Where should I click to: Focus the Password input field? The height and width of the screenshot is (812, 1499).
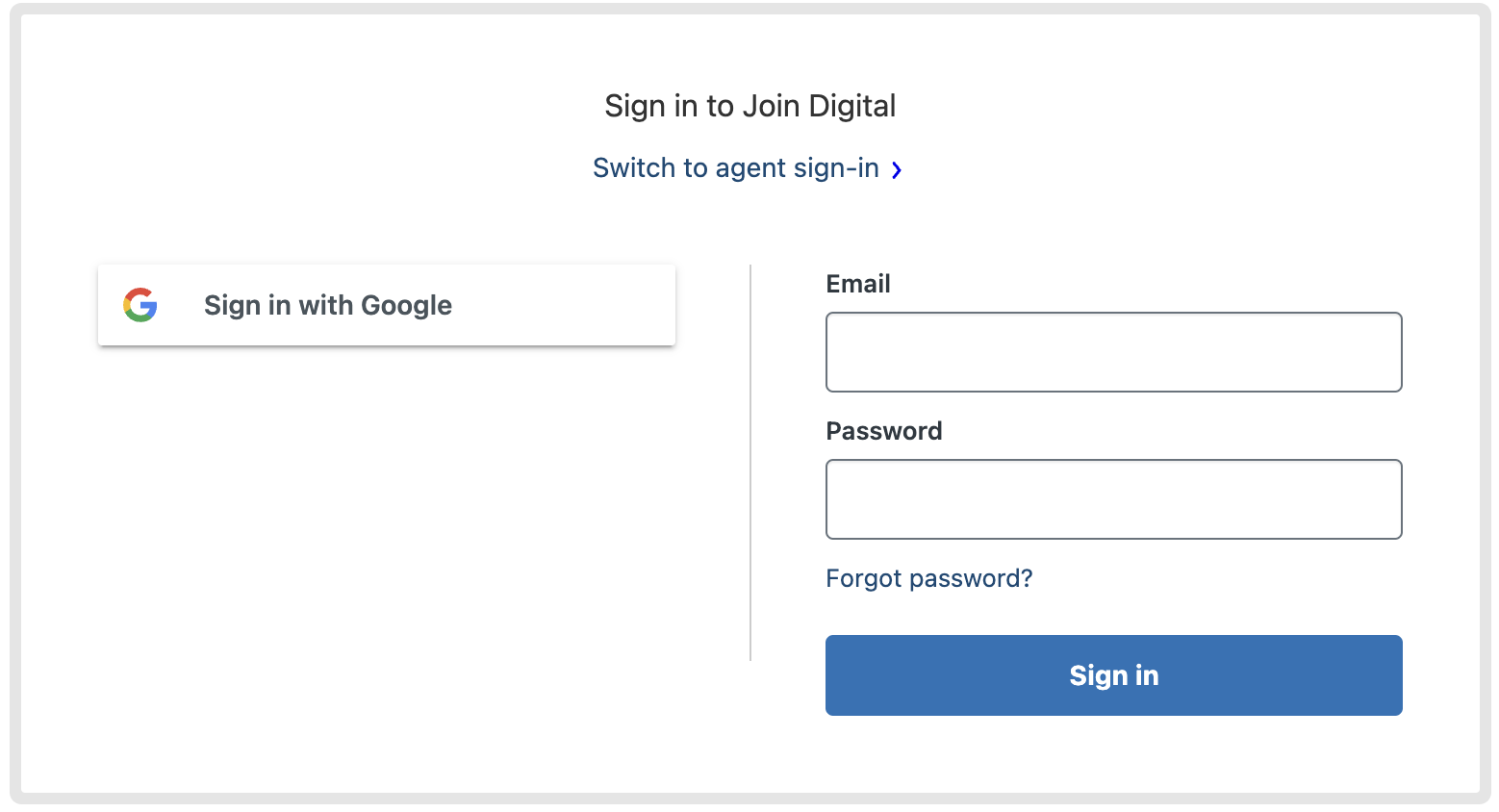tap(1114, 499)
